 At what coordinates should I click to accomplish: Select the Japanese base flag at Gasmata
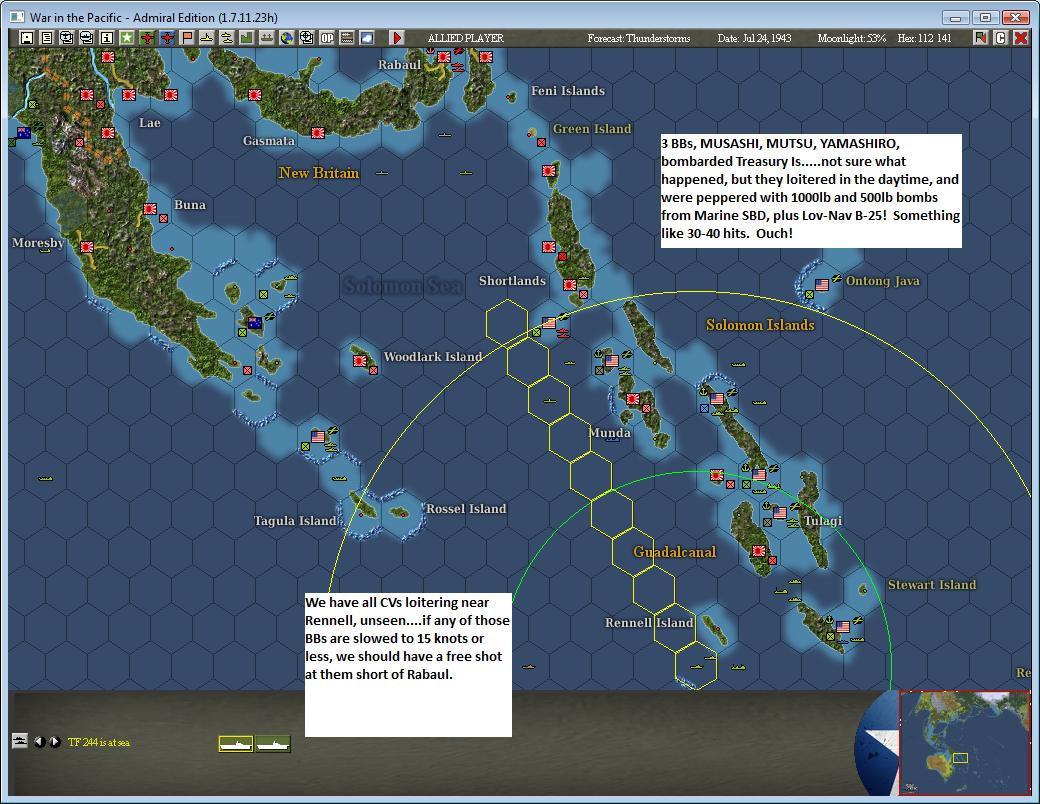tap(318, 132)
